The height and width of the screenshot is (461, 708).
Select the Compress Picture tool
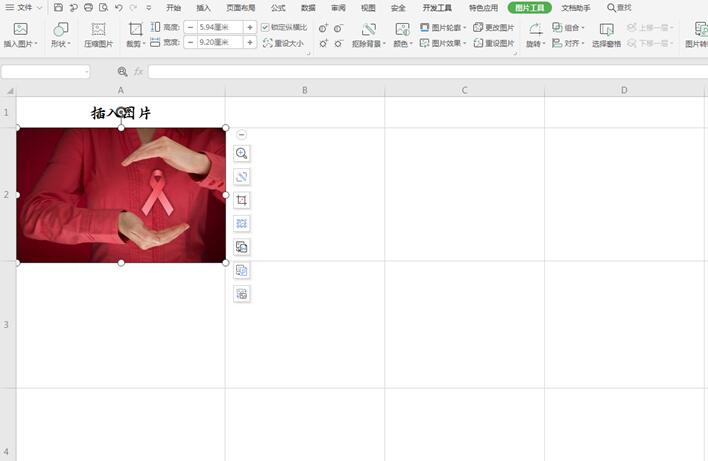(98, 35)
